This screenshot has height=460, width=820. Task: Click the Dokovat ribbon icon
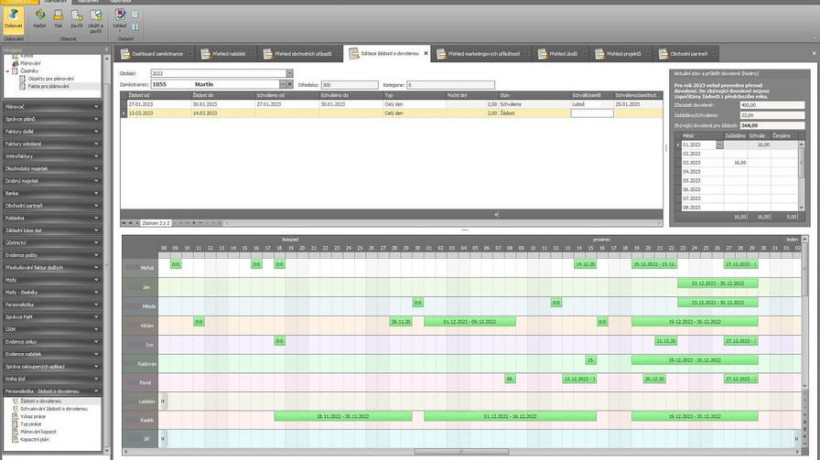point(13,22)
